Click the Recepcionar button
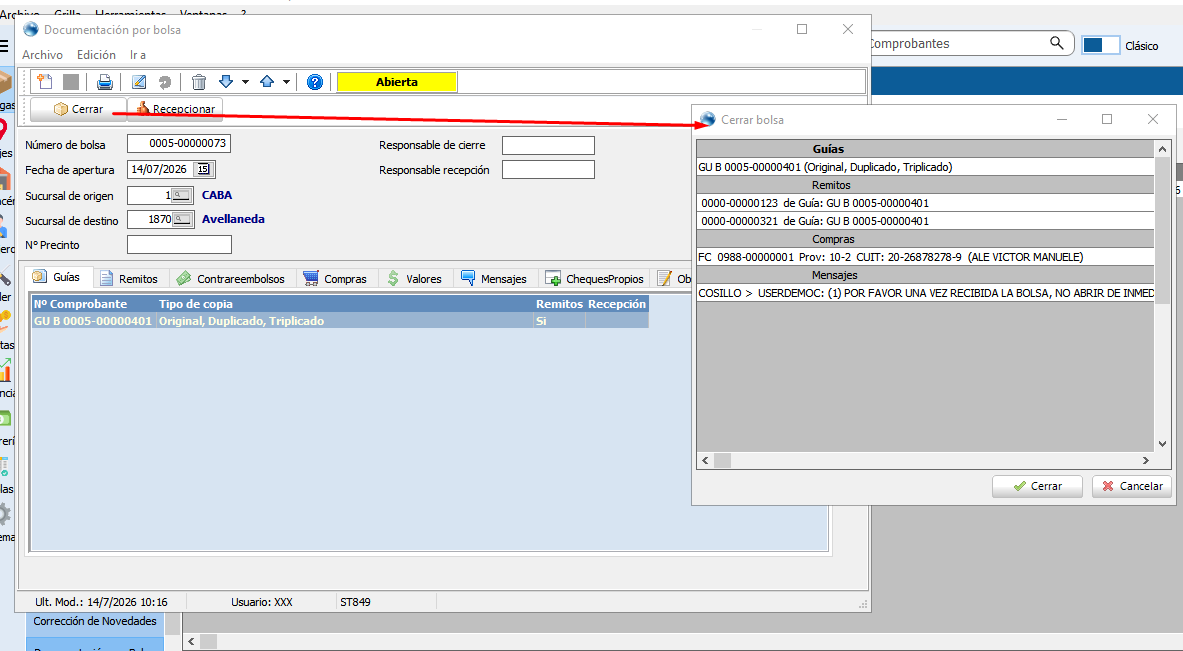1183x651 pixels. point(175,109)
